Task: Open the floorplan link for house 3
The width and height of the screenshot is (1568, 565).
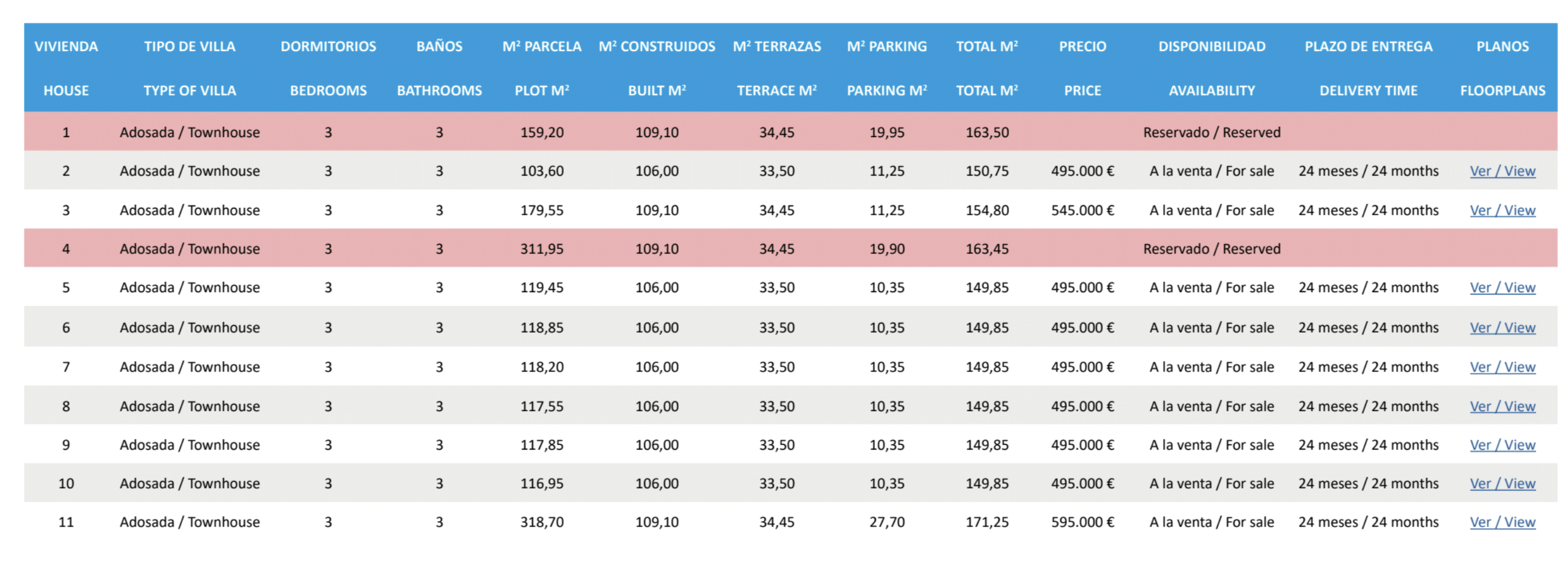Action: coord(1503,210)
